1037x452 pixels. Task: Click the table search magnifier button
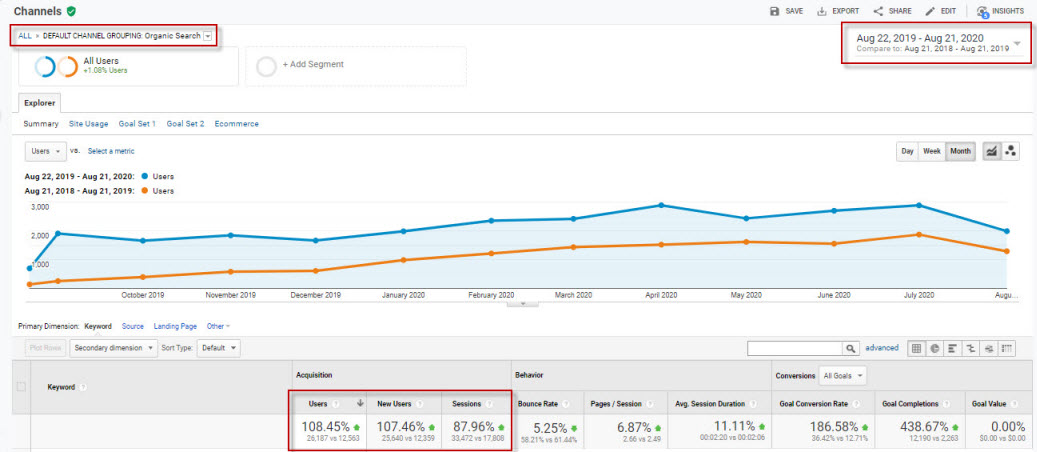(x=850, y=348)
